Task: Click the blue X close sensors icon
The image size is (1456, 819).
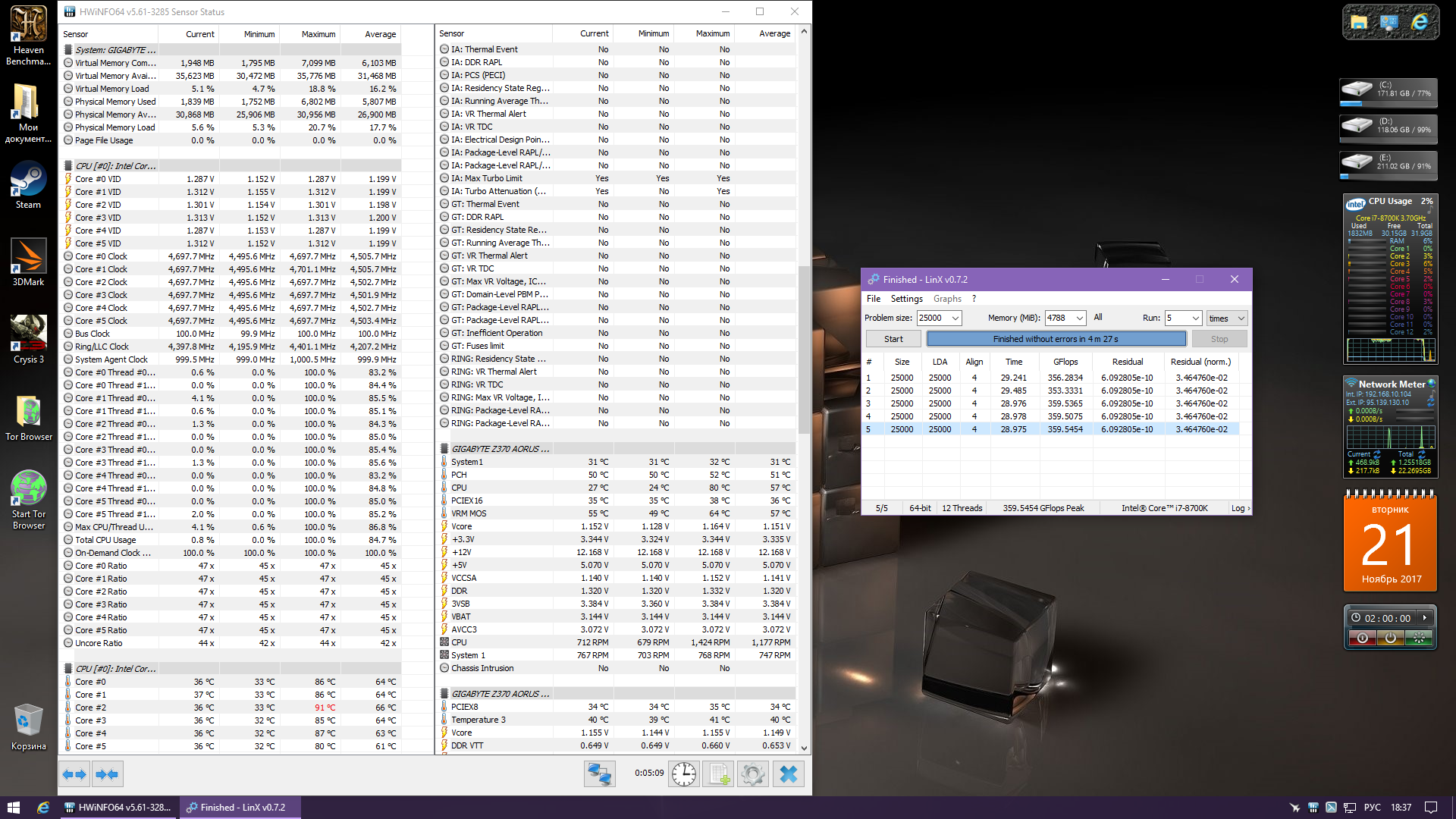Action: [x=789, y=774]
